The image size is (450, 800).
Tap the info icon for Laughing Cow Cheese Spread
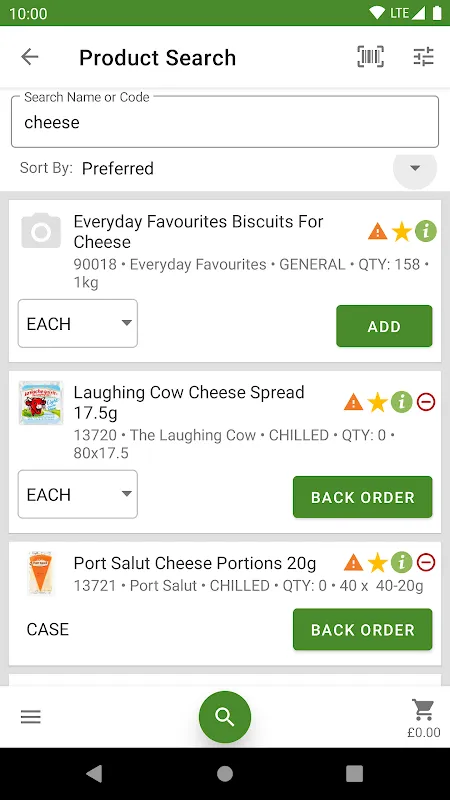(x=402, y=402)
